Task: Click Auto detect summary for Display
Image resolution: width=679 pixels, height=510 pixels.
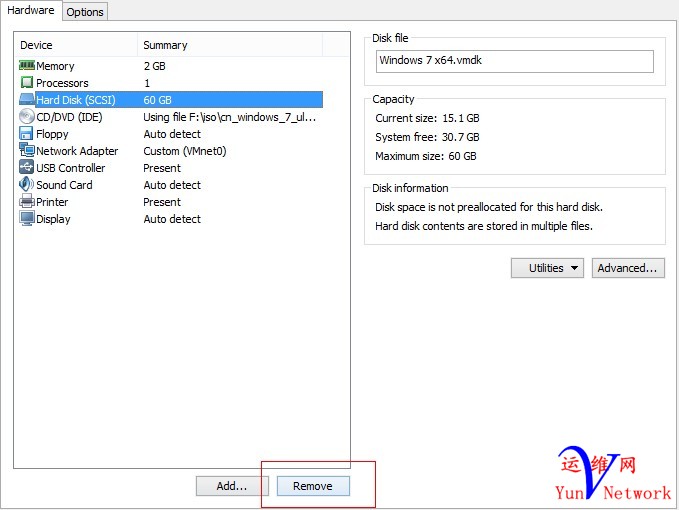Action: tap(172, 219)
